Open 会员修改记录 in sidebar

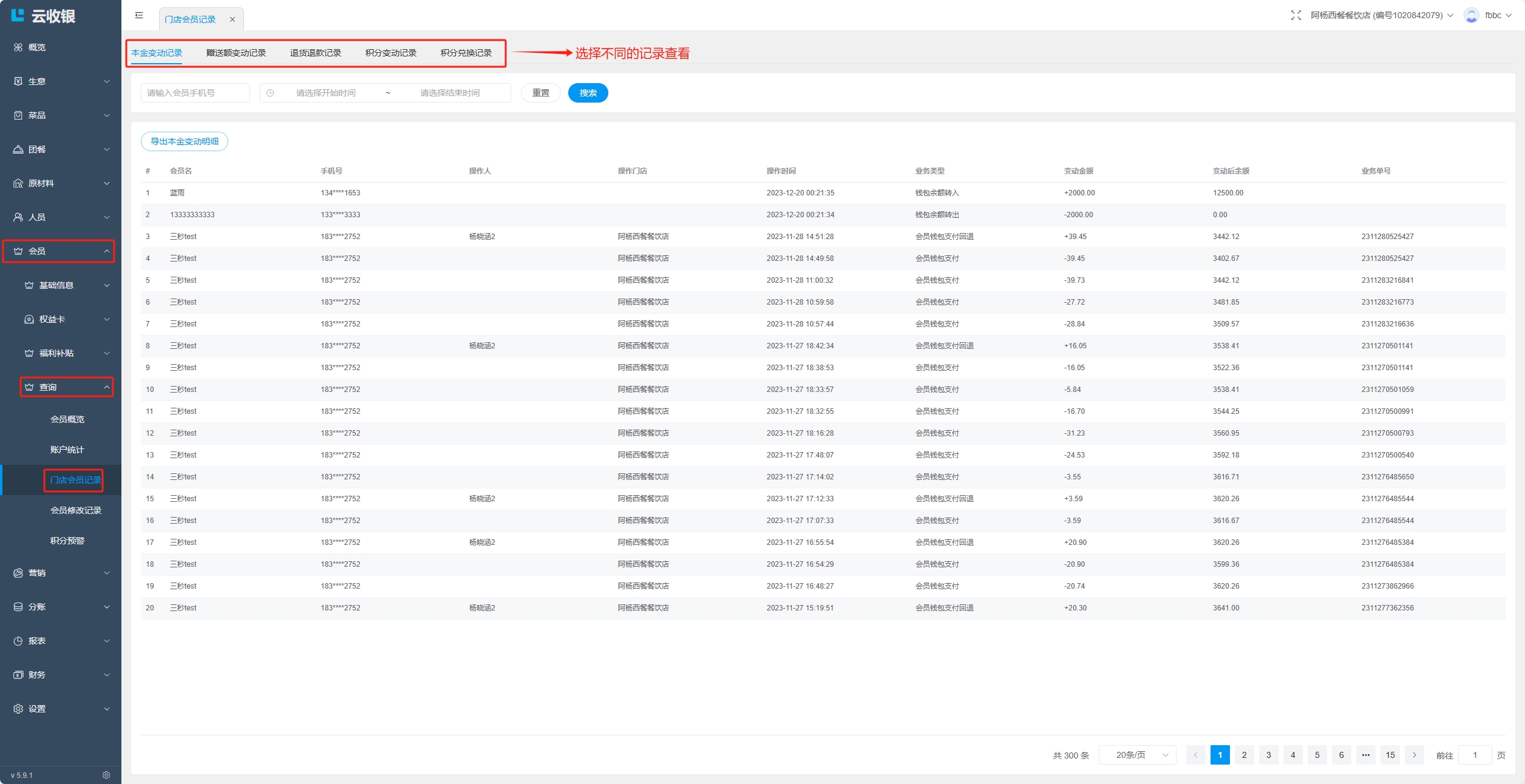[76, 510]
